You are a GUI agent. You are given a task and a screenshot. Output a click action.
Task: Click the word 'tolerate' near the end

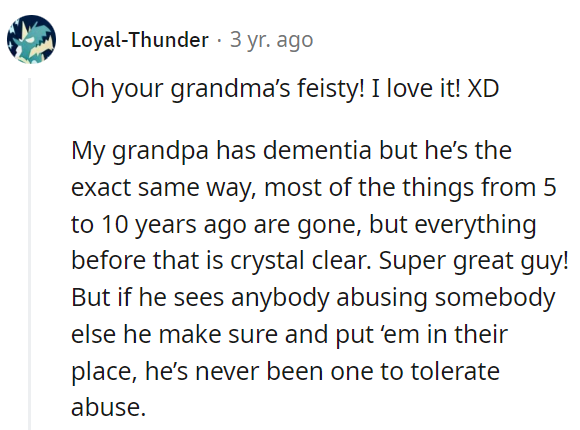[455, 371]
